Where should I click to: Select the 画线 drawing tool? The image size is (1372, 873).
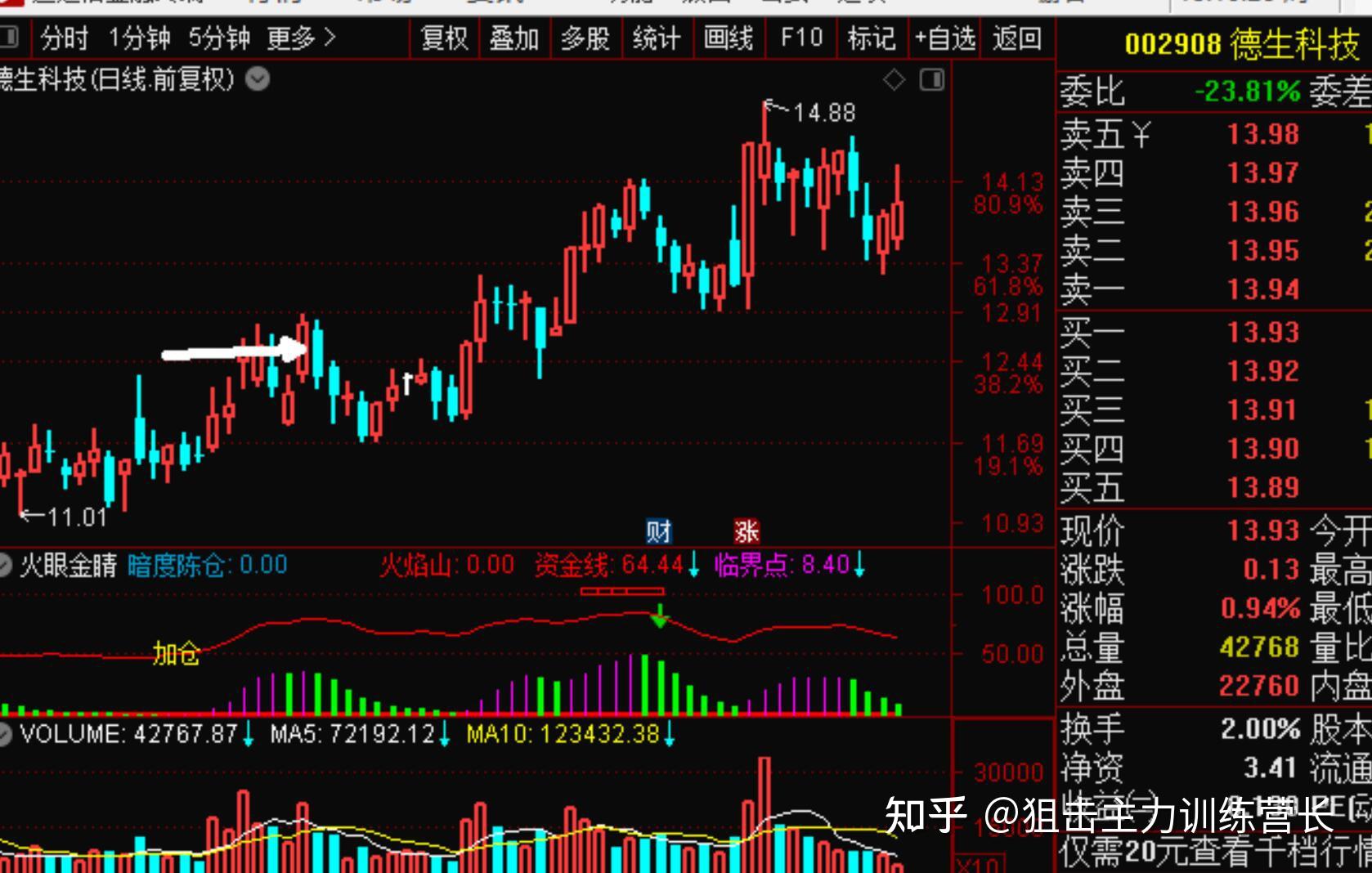point(728,38)
